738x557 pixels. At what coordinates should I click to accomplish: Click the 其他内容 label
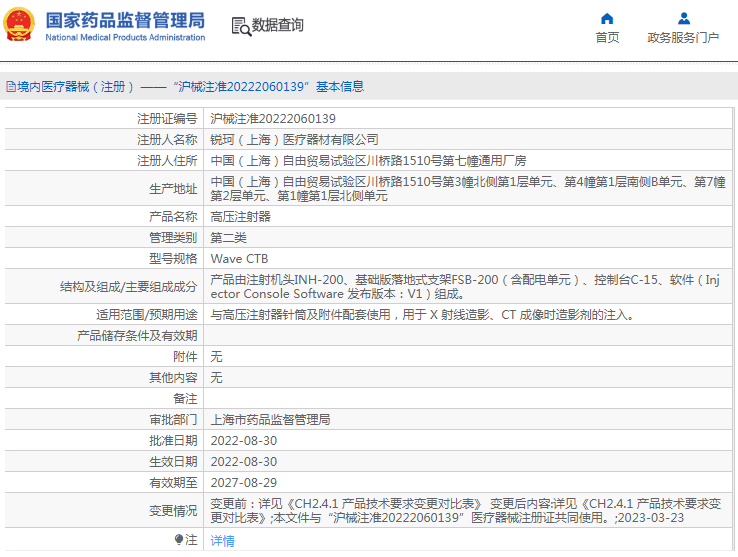pyautogui.click(x=173, y=378)
